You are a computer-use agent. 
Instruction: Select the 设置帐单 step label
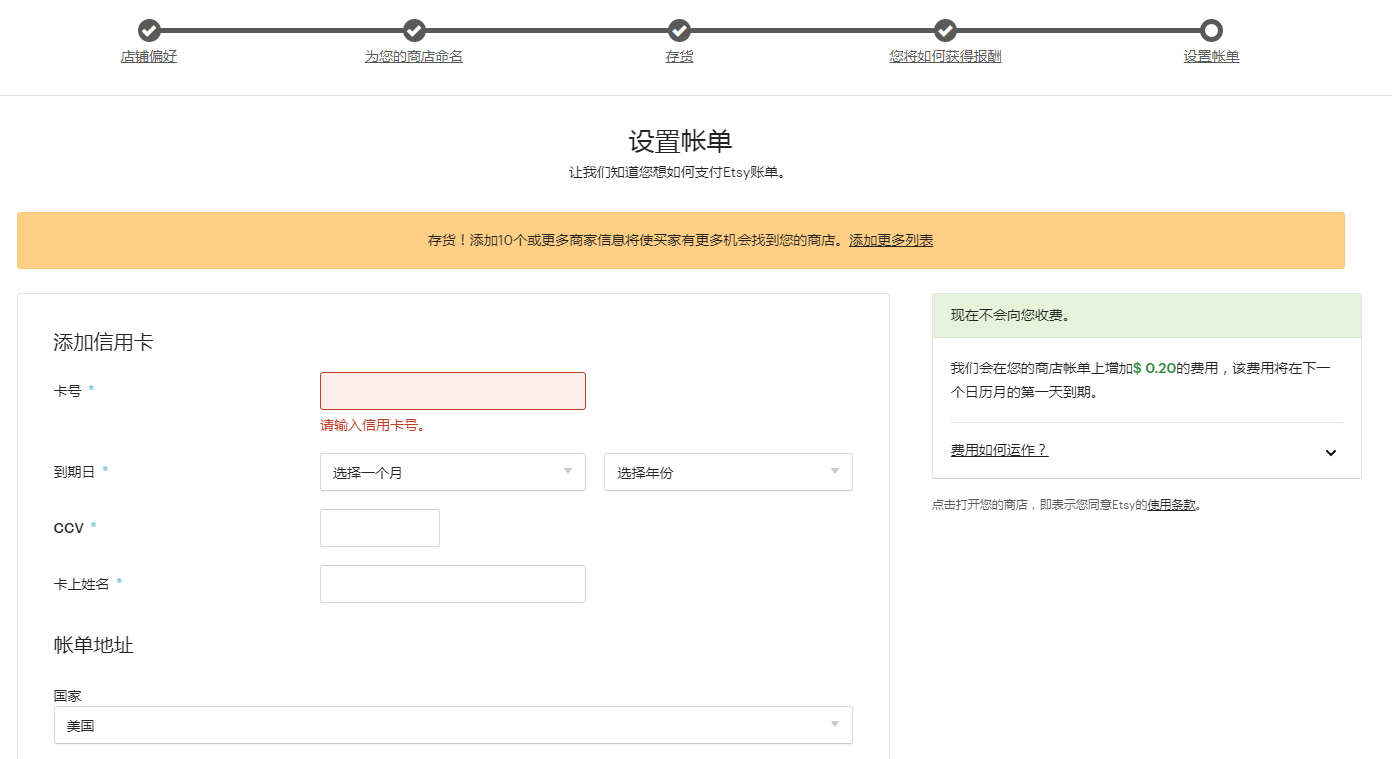pyautogui.click(x=1211, y=57)
